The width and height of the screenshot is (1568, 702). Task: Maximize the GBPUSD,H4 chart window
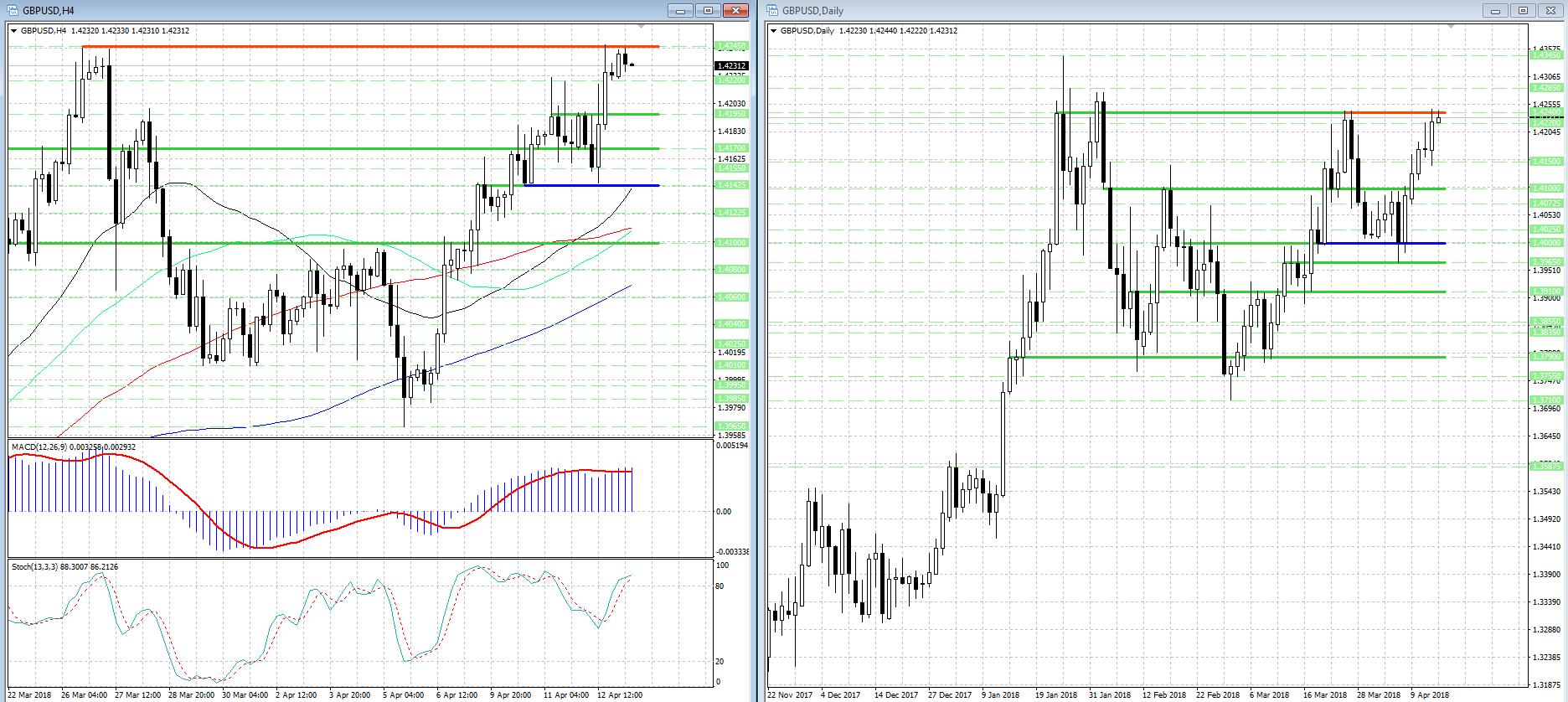pos(708,10)
